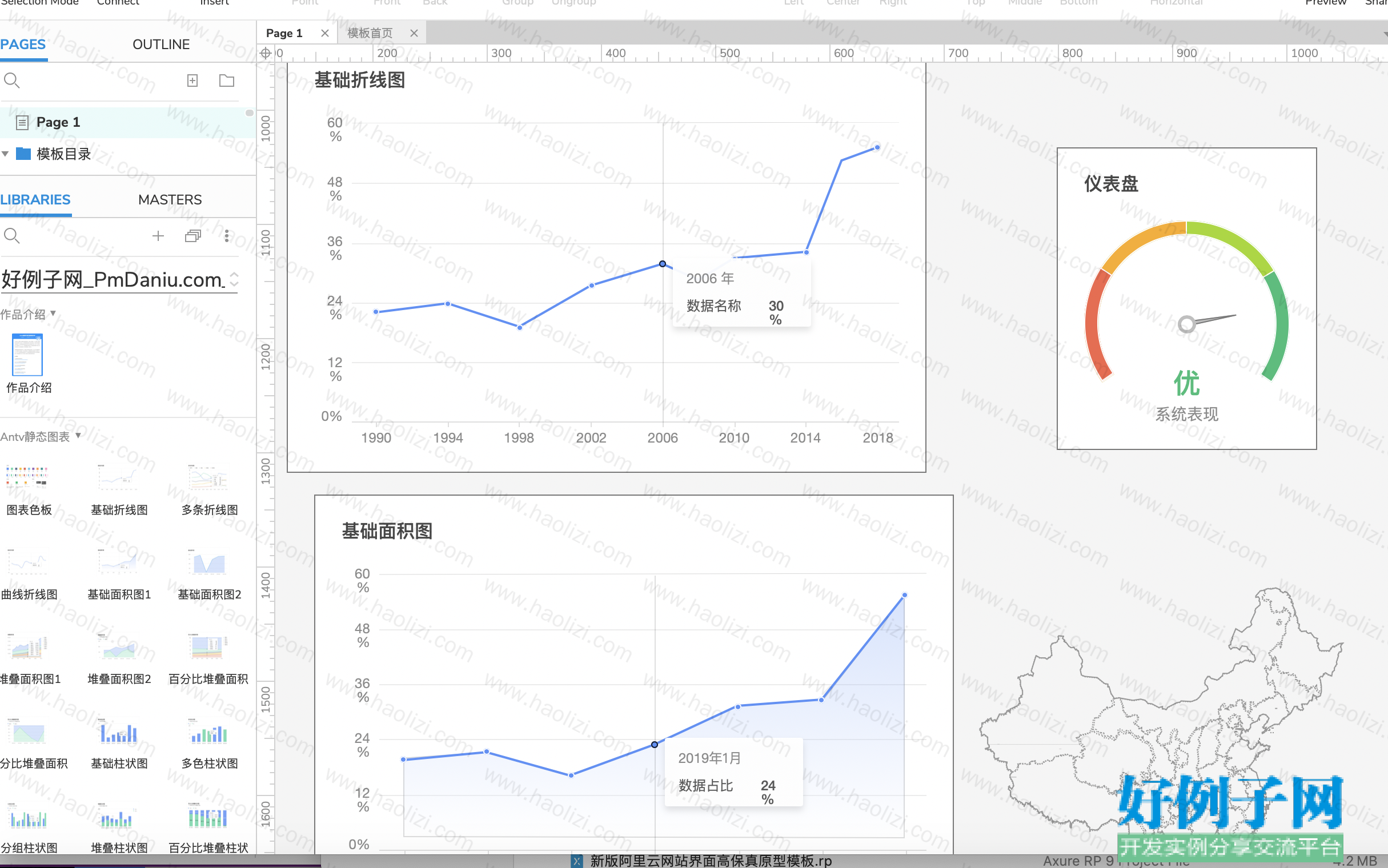This screenshot has width=1388, height=868.
Task: Click the 2019年1月 tooltip on area chart
Action: [x=733, y=772]
